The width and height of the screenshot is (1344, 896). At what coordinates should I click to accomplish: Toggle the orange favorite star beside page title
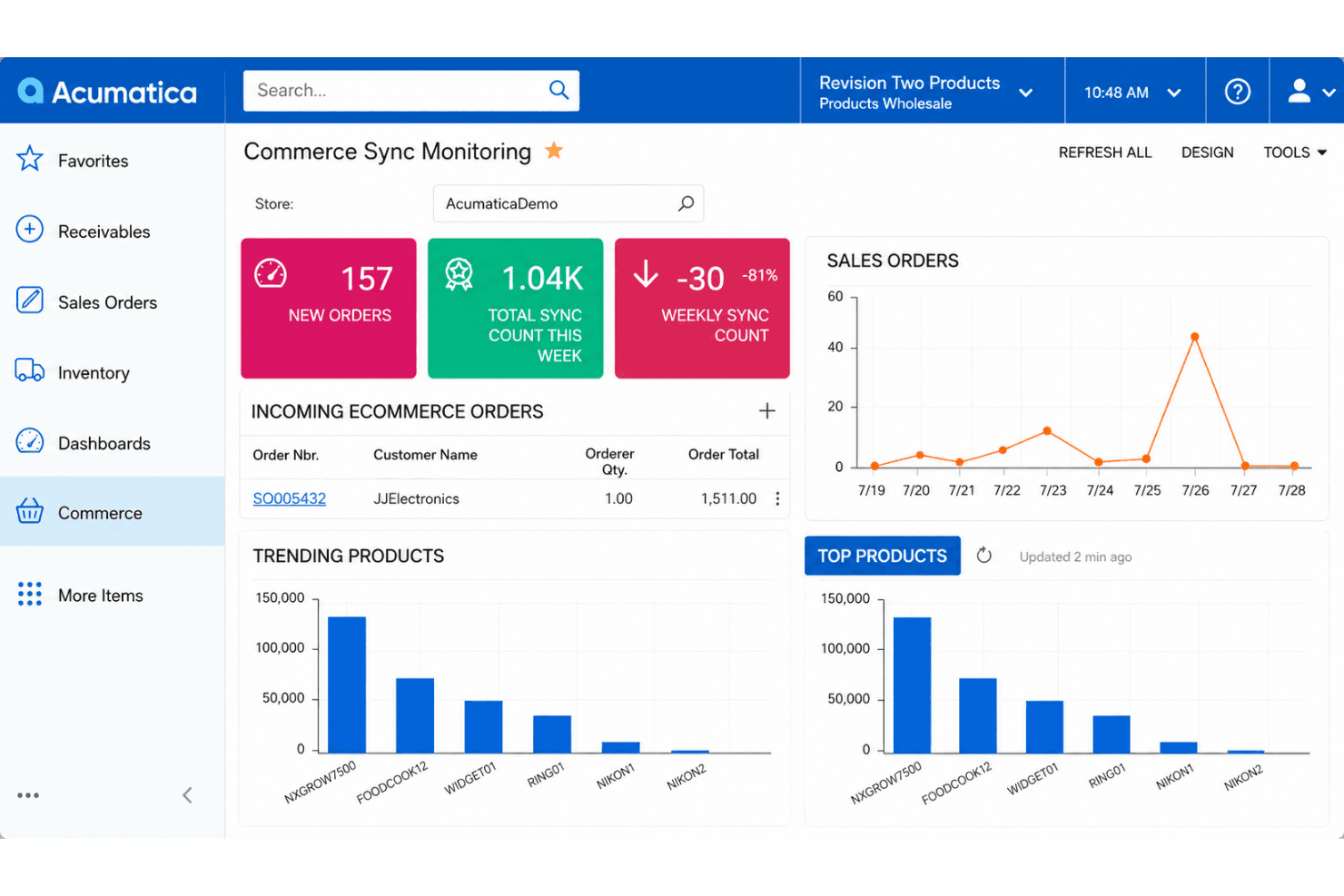pos(554,151)
